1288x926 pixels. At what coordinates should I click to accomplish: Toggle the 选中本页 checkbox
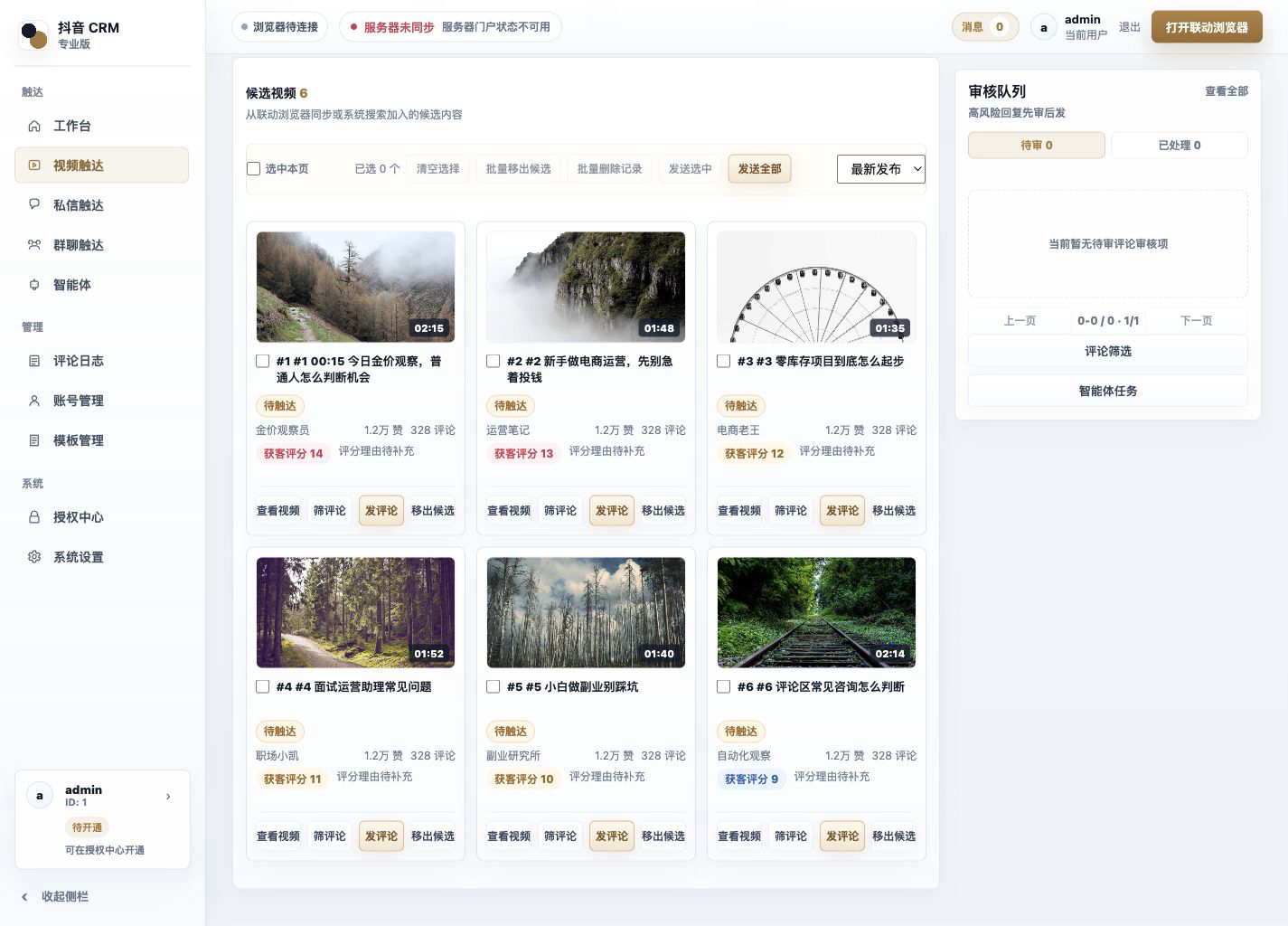254,169
